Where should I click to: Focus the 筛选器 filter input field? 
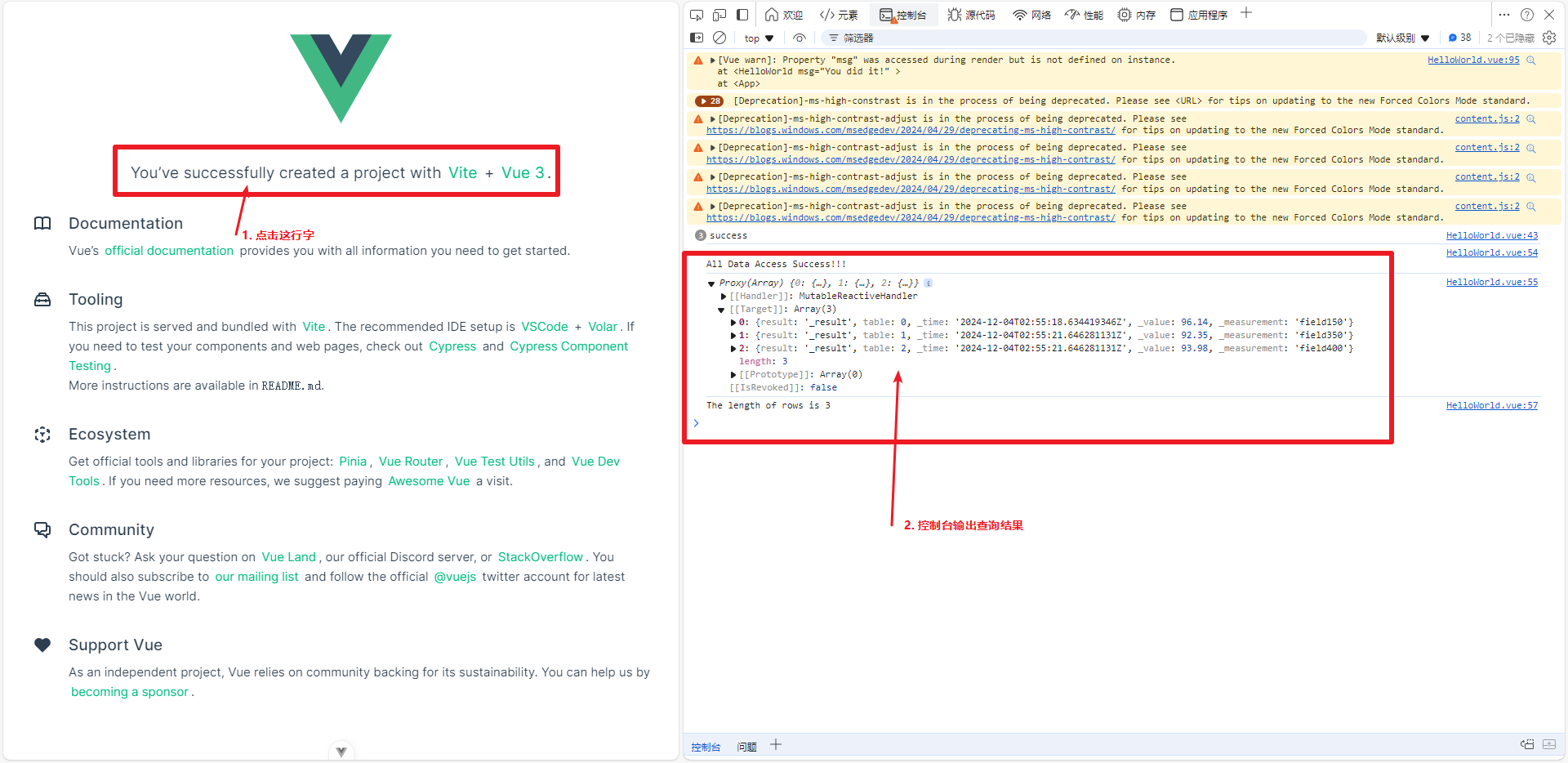1094,38
